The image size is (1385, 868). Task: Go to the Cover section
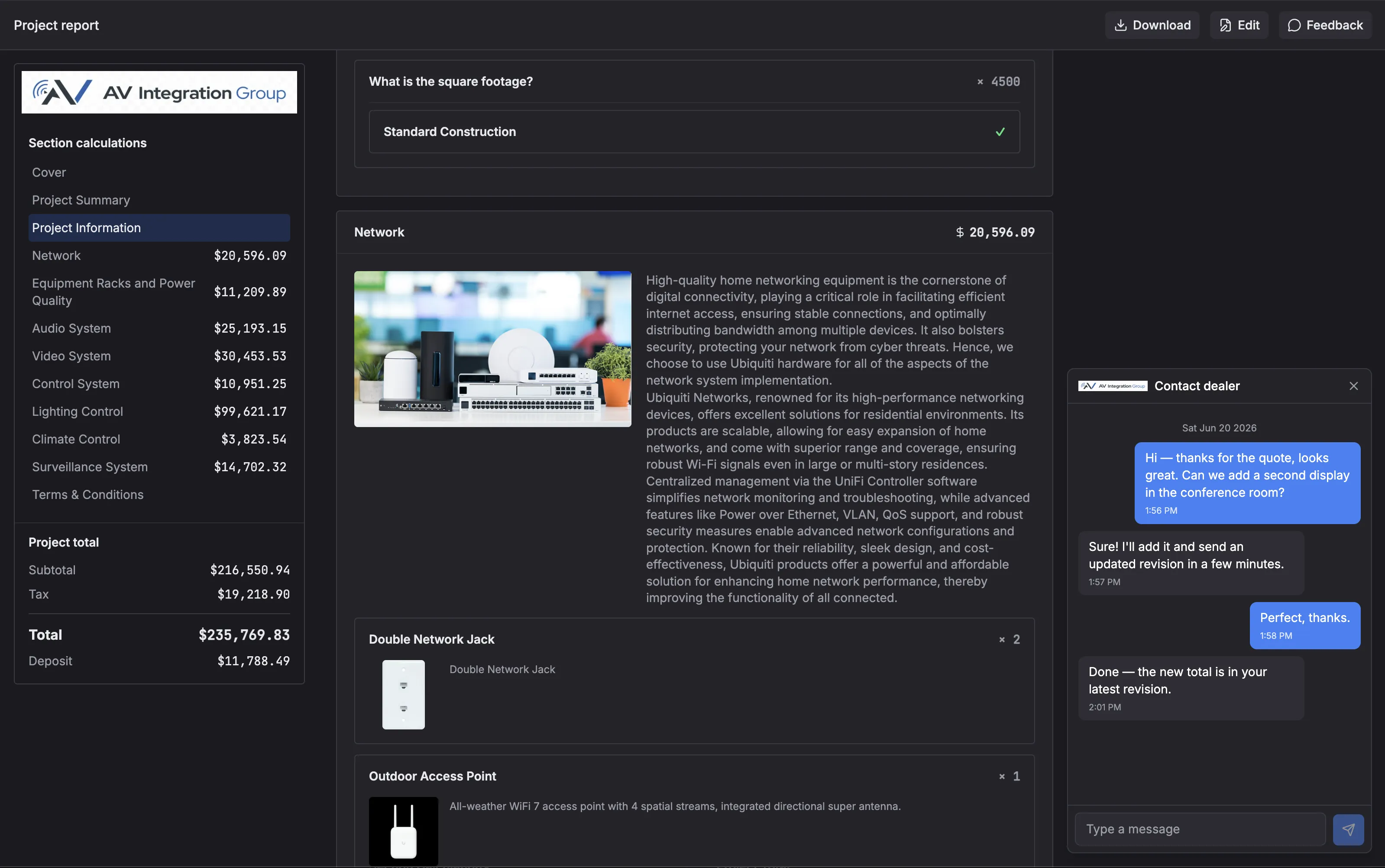coord(159,172)
